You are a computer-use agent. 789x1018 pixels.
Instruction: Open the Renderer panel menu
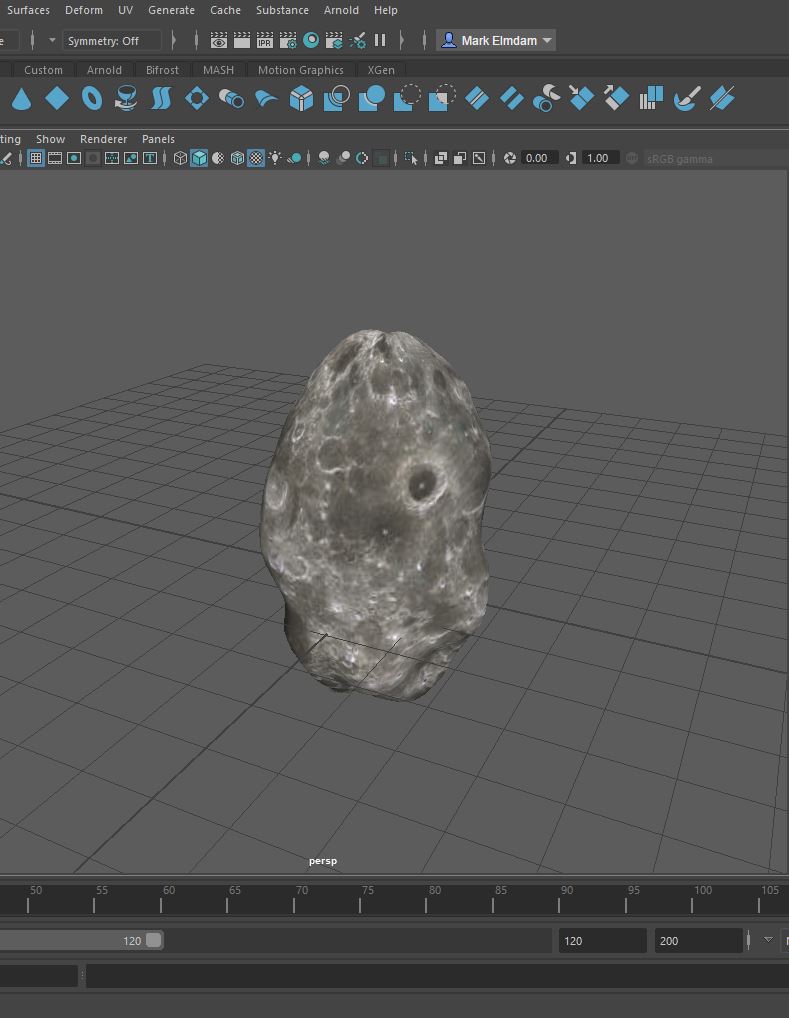point(103,139)
